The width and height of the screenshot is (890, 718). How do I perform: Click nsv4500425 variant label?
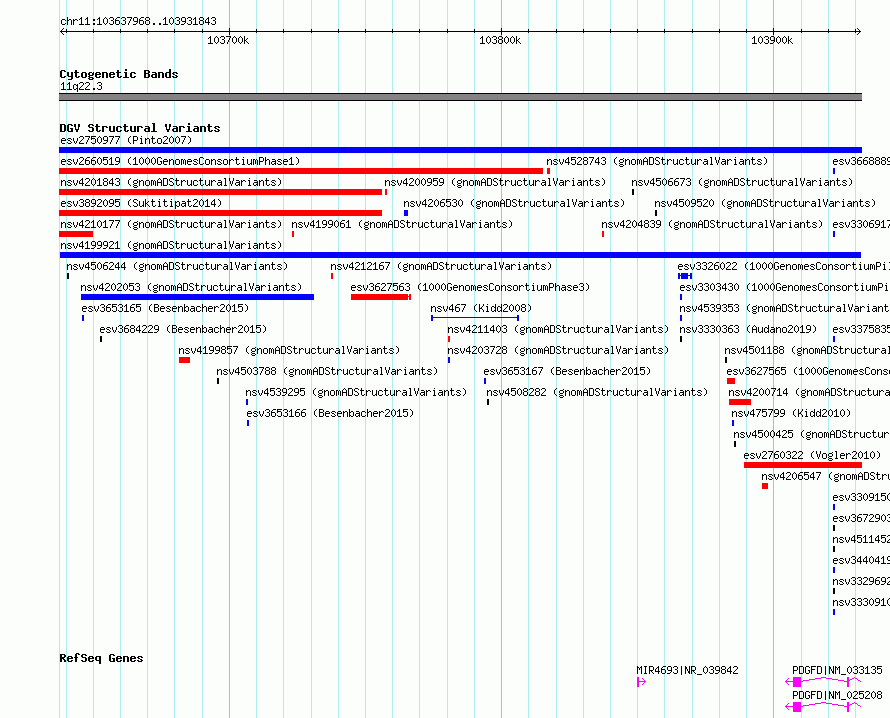812,434
